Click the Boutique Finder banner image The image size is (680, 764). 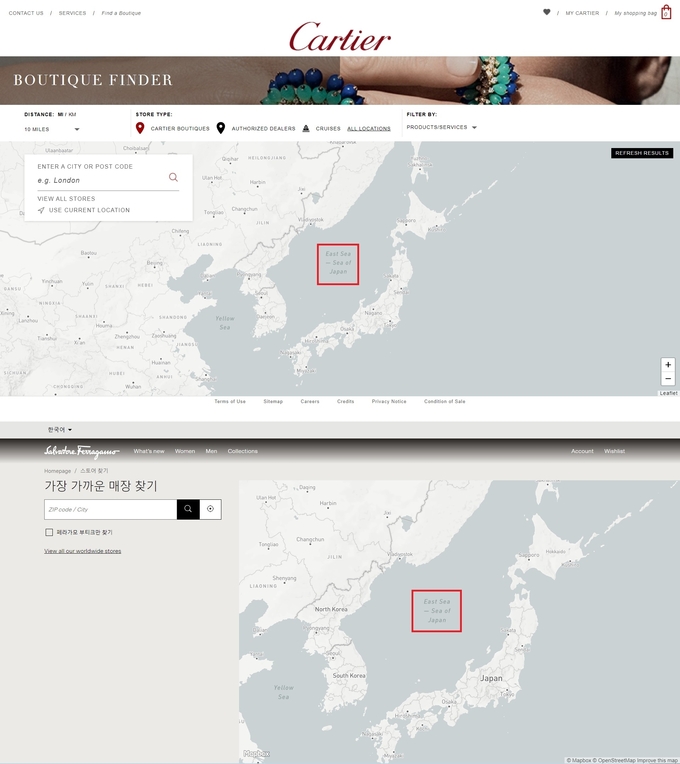click(x=340, y=80)
